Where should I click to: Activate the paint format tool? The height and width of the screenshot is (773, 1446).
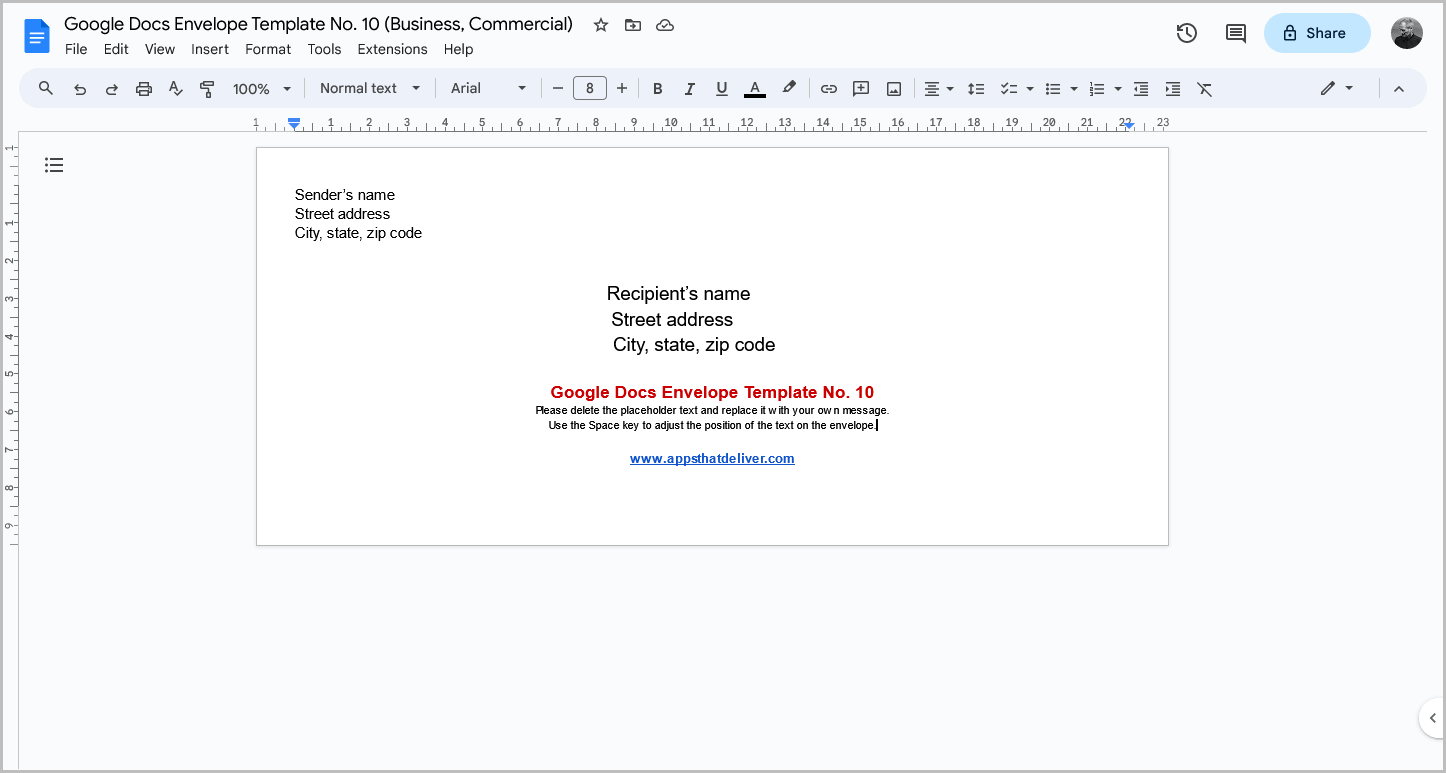(208, 89)
